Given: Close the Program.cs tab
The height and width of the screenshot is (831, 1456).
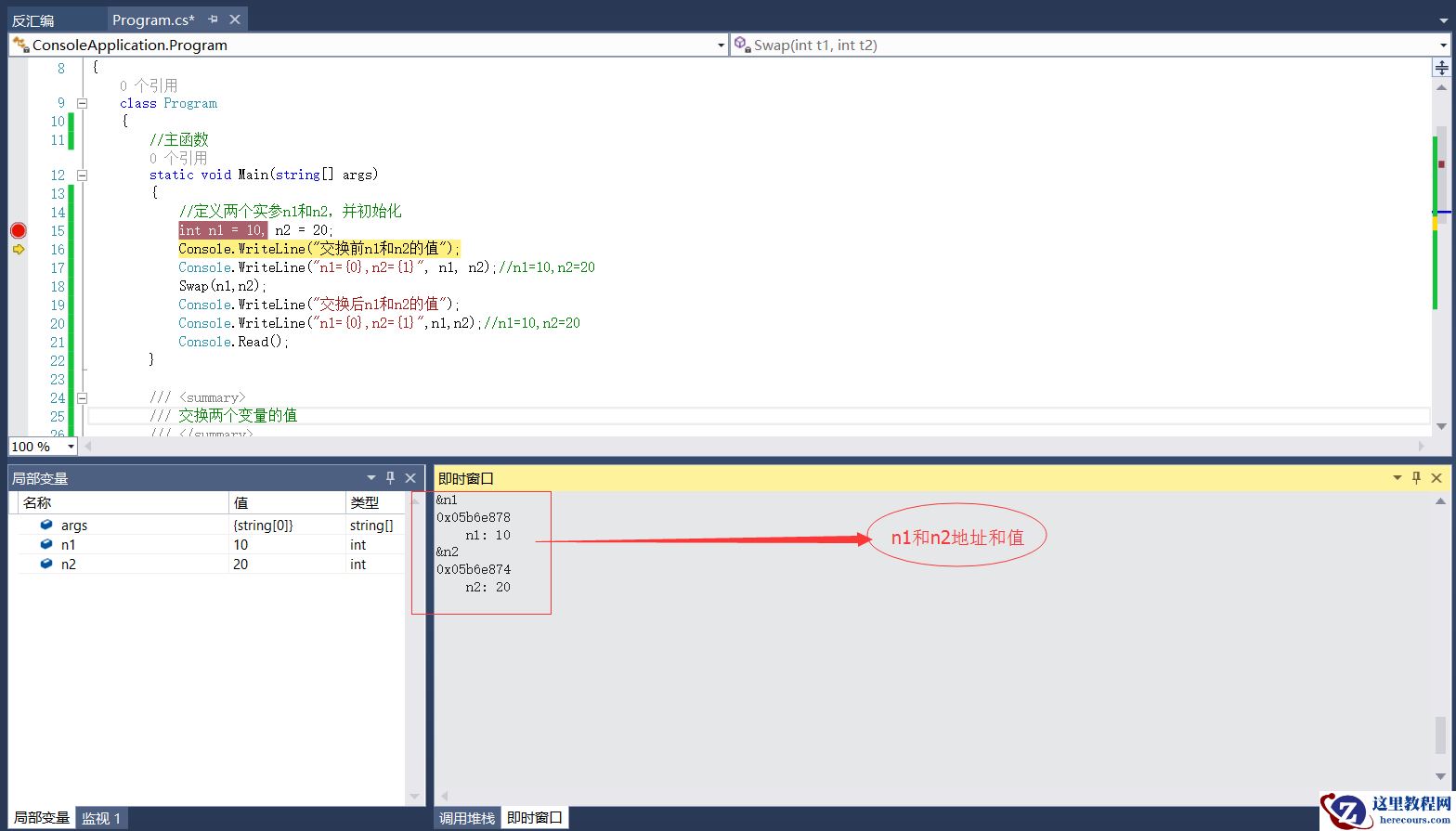Looking at the screenshot, I should click(235, 19).
